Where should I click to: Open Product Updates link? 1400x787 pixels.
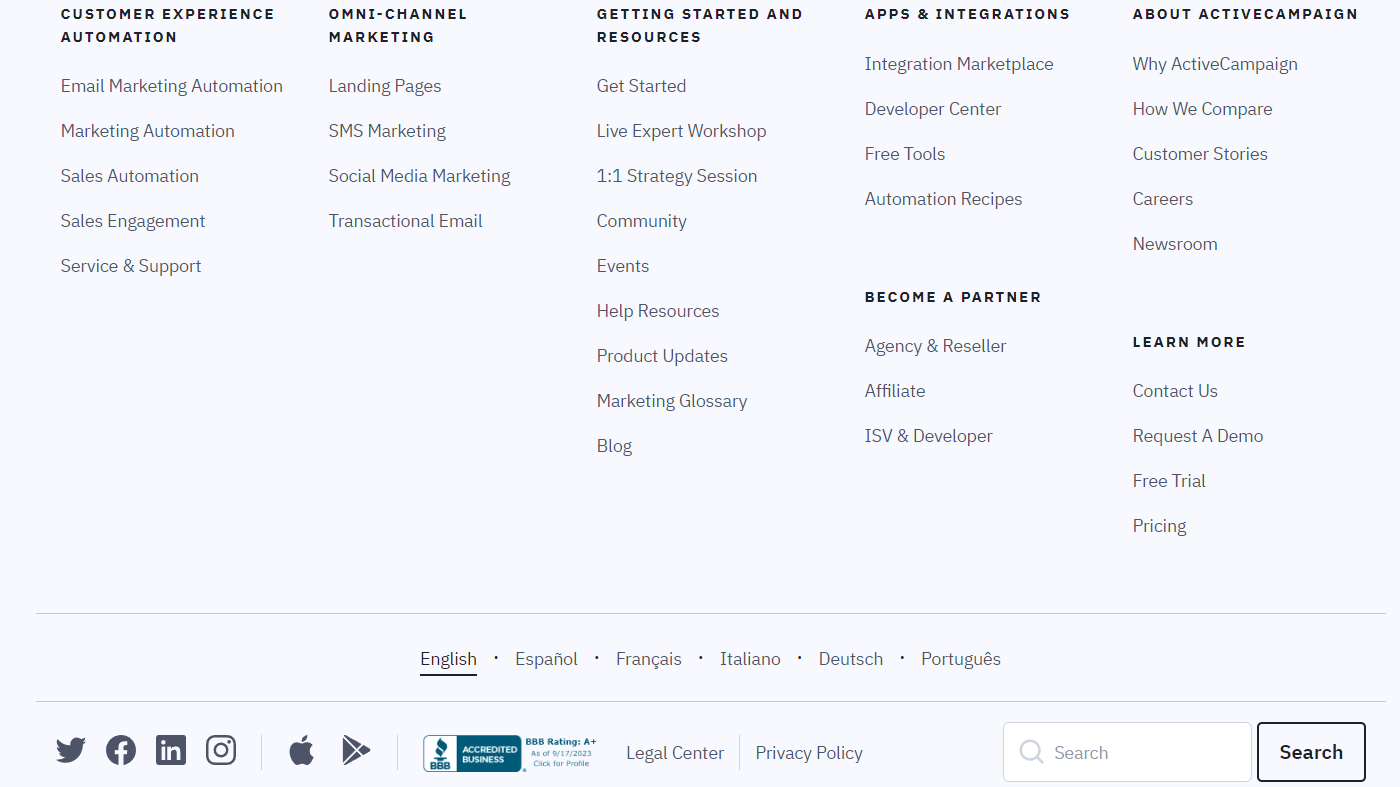(662, 356)
